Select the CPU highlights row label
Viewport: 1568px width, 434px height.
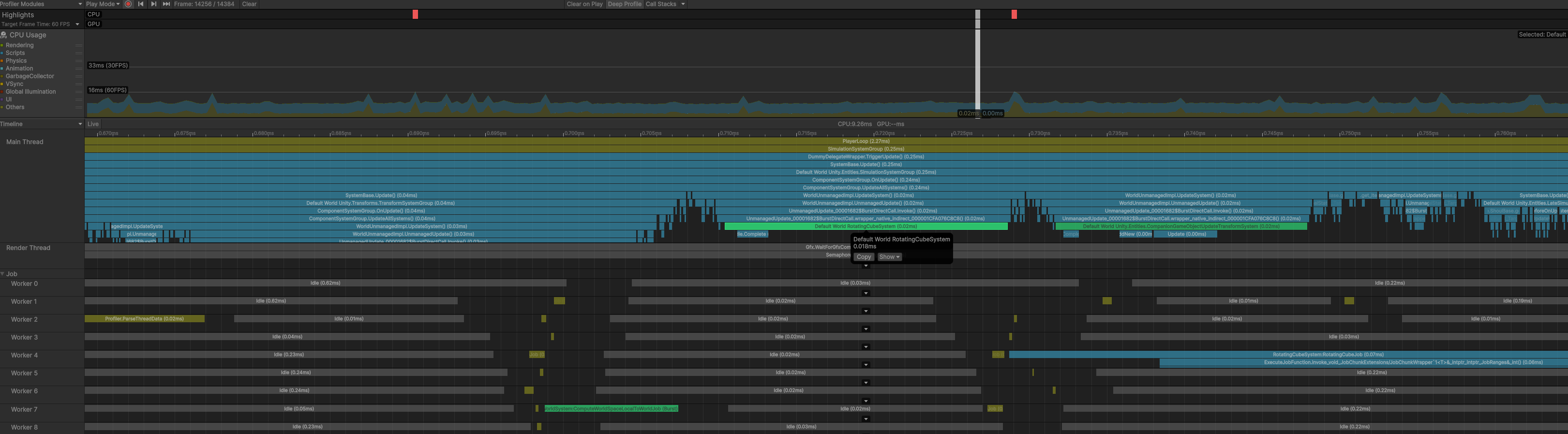pos(94,14)
